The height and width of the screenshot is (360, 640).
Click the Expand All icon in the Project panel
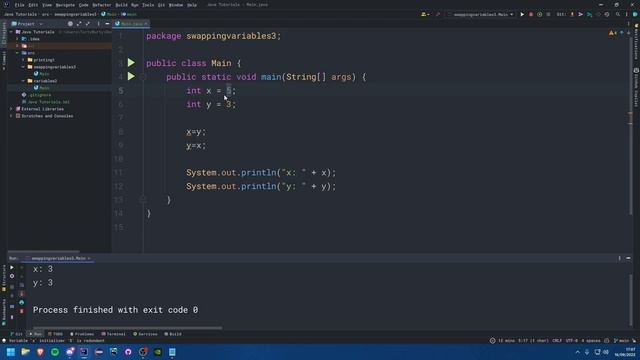[79, 24]
